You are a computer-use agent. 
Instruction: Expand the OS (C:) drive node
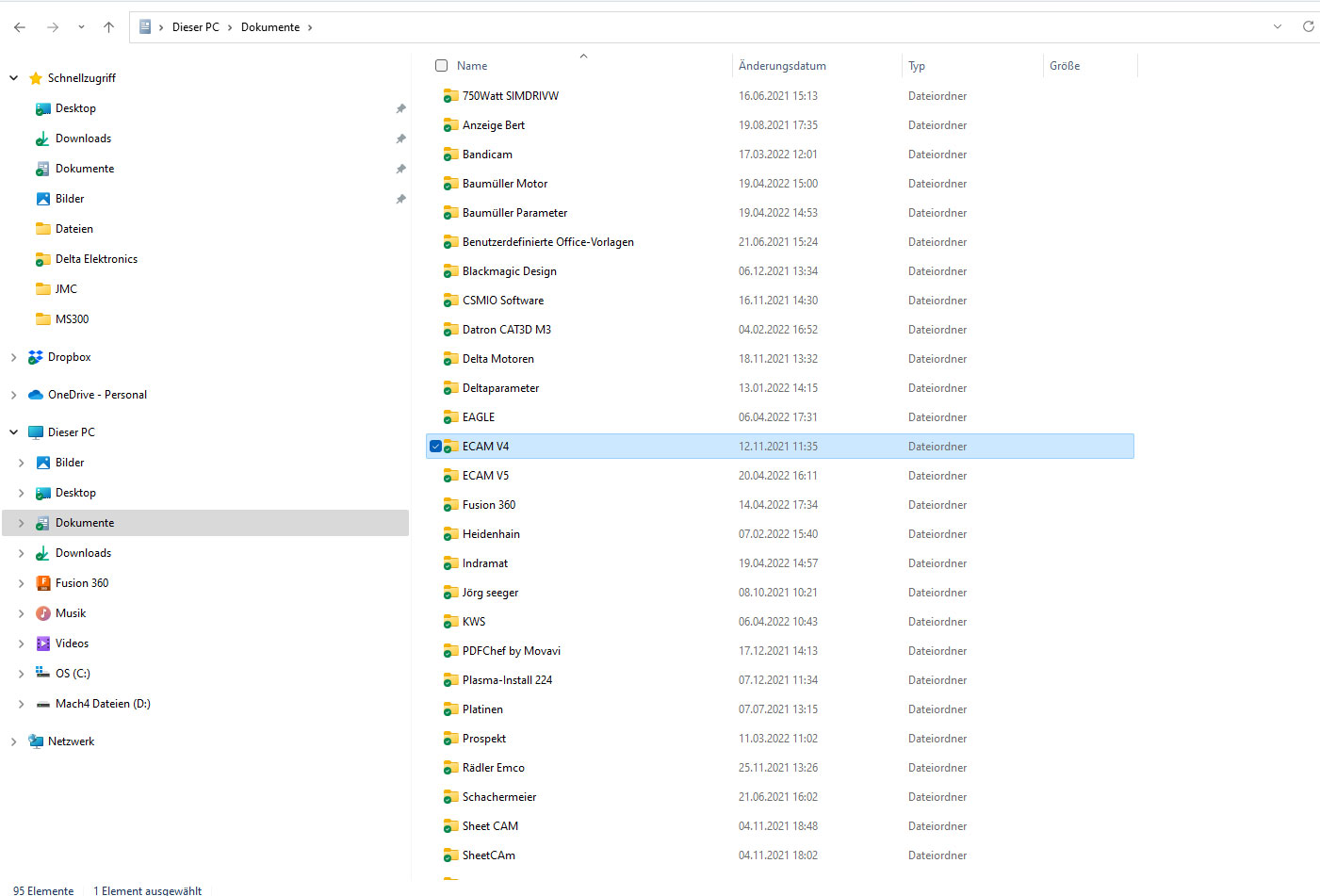(21, 674)
